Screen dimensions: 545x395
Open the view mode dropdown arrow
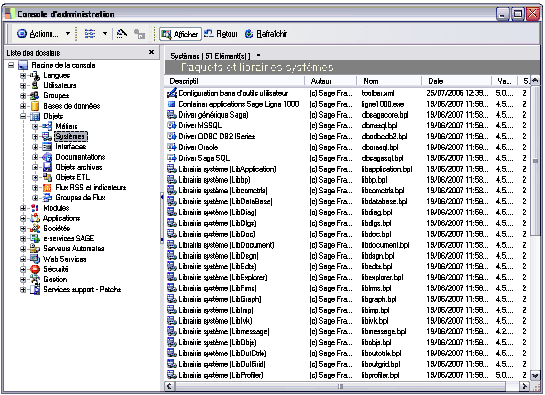click(x=105, y=34)
